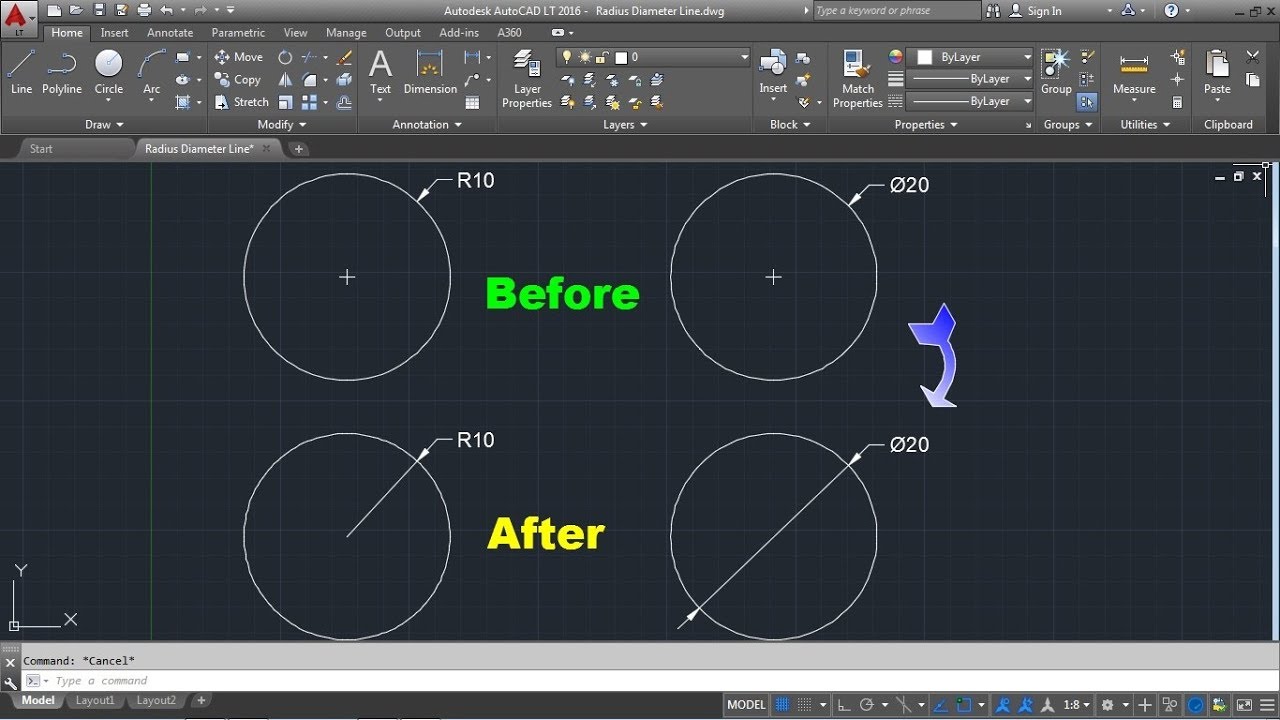Toggle annotation objects visibility in status bar
Image resolution: width=1280 pixels, height=720 pixels.
(1004, 705)
